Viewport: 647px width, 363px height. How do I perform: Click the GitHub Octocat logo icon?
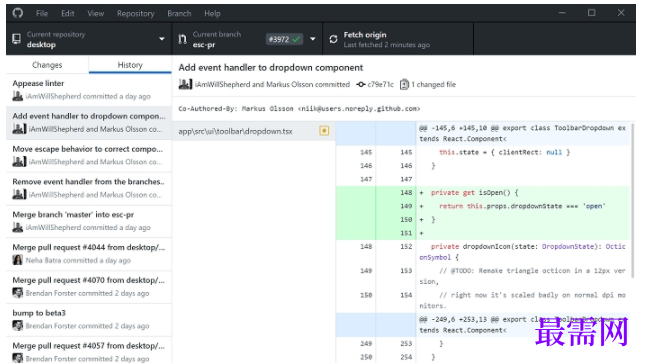click(x=18, y=13)
